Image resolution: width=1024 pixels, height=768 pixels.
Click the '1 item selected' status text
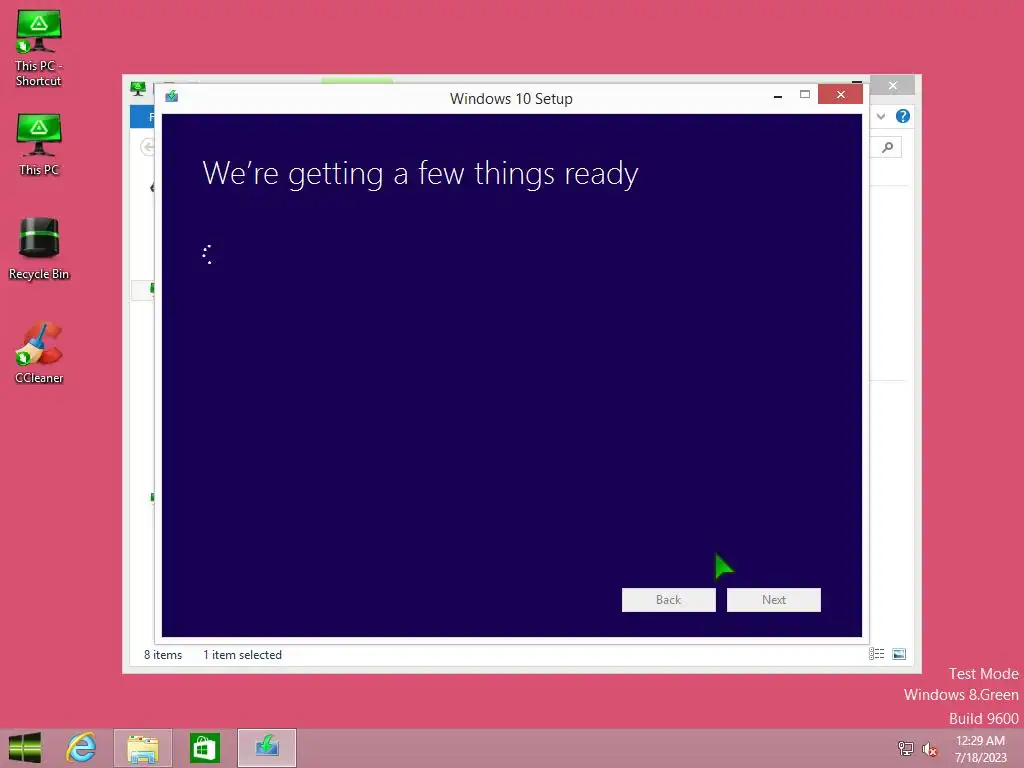tap(242, 654)
